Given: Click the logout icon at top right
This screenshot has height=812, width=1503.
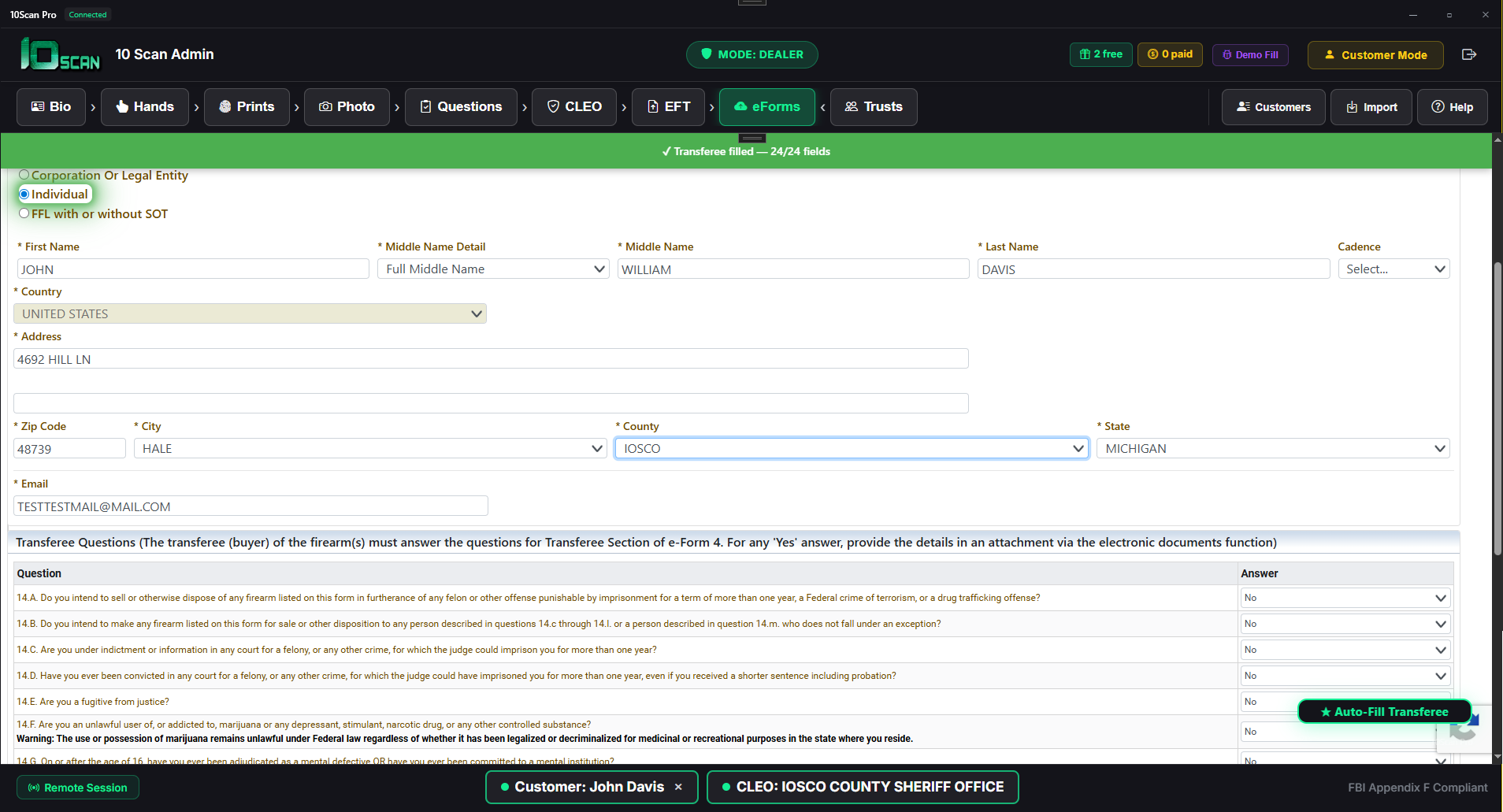Looking at the screenshot, I should 1469,54.
